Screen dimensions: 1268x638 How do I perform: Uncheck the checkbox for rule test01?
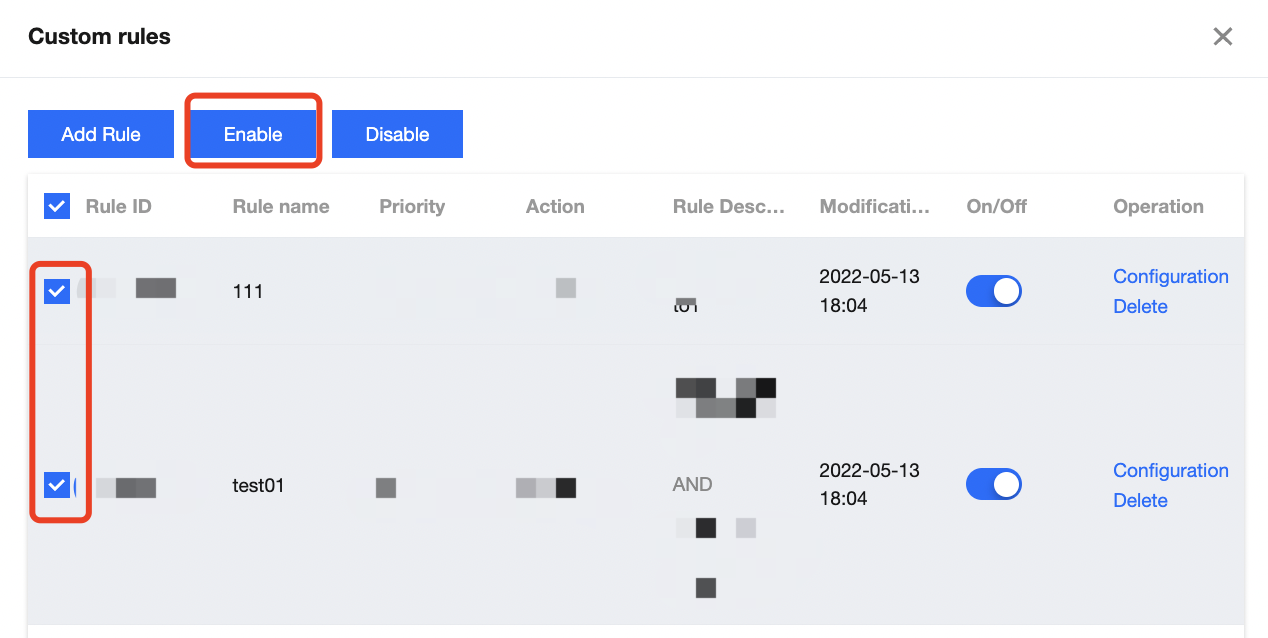click(x=57, y=485)
